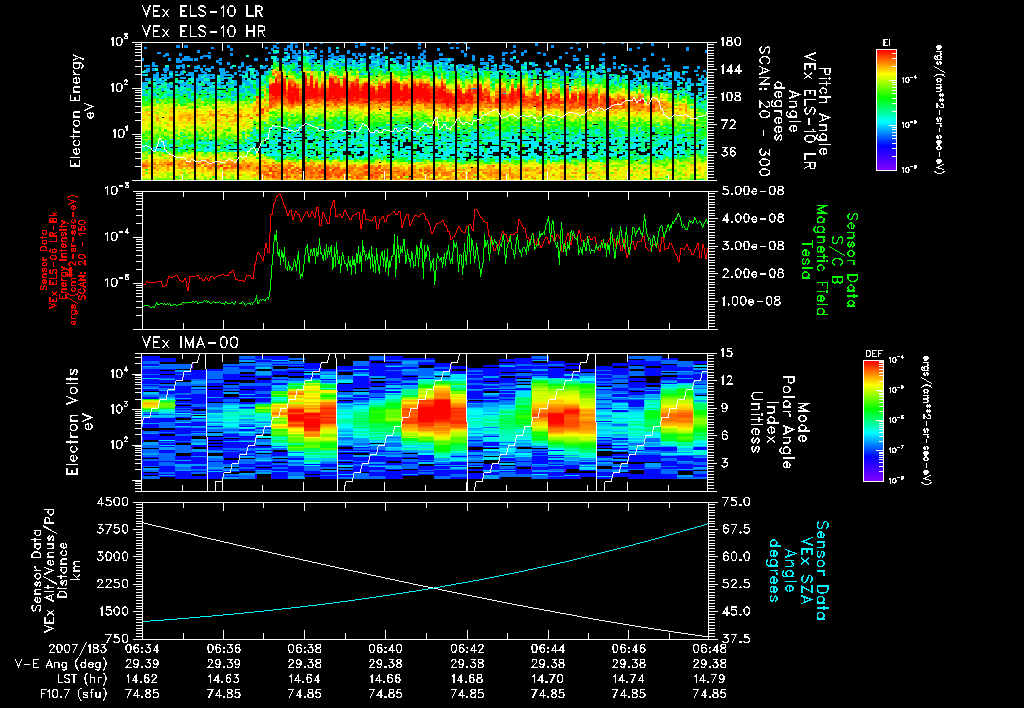
Task: Click the green 'Magnetic Field Tesla' label
Action: pos(814,260)
